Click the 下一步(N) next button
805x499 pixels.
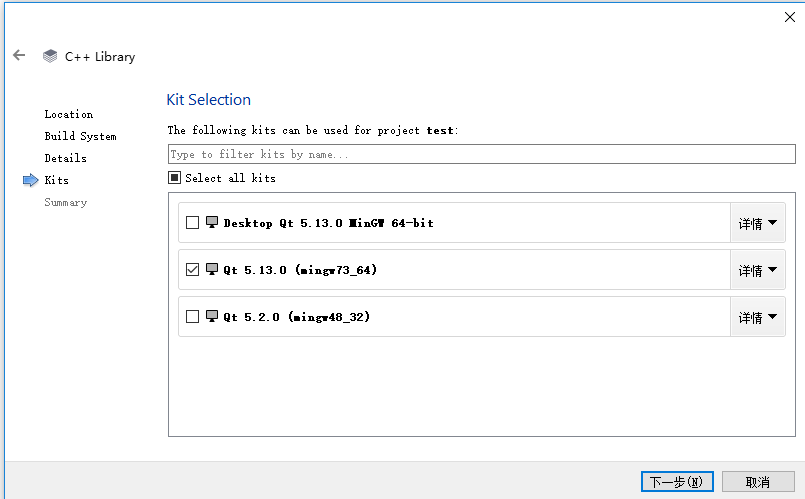point(676,482)
